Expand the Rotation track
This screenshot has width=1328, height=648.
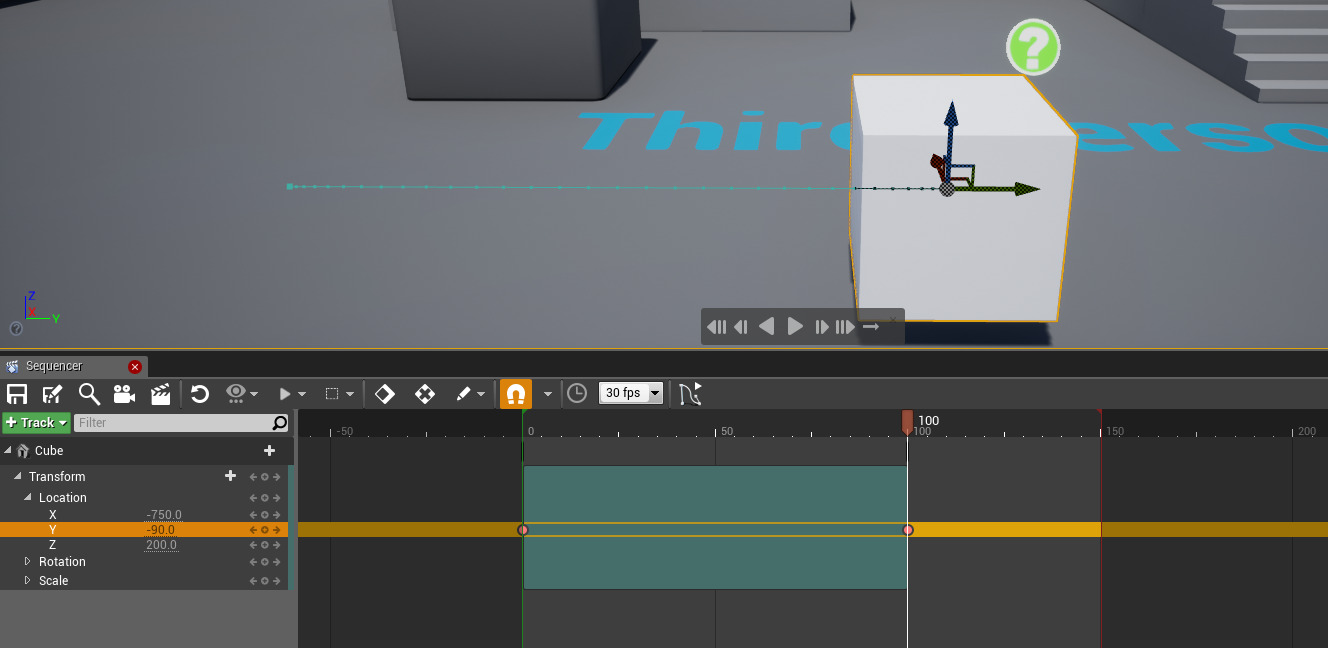click(27, 561)
